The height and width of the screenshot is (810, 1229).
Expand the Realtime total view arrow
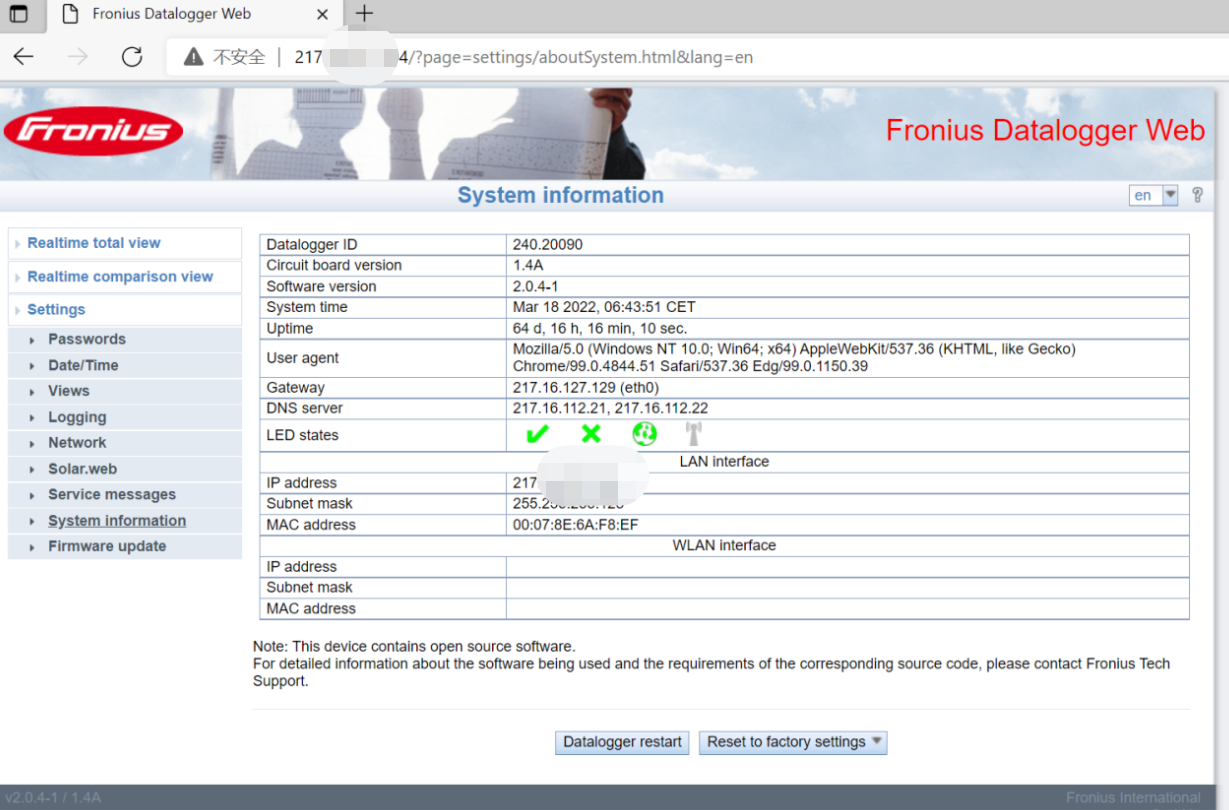pyautogui.click(x=18, y=244)
